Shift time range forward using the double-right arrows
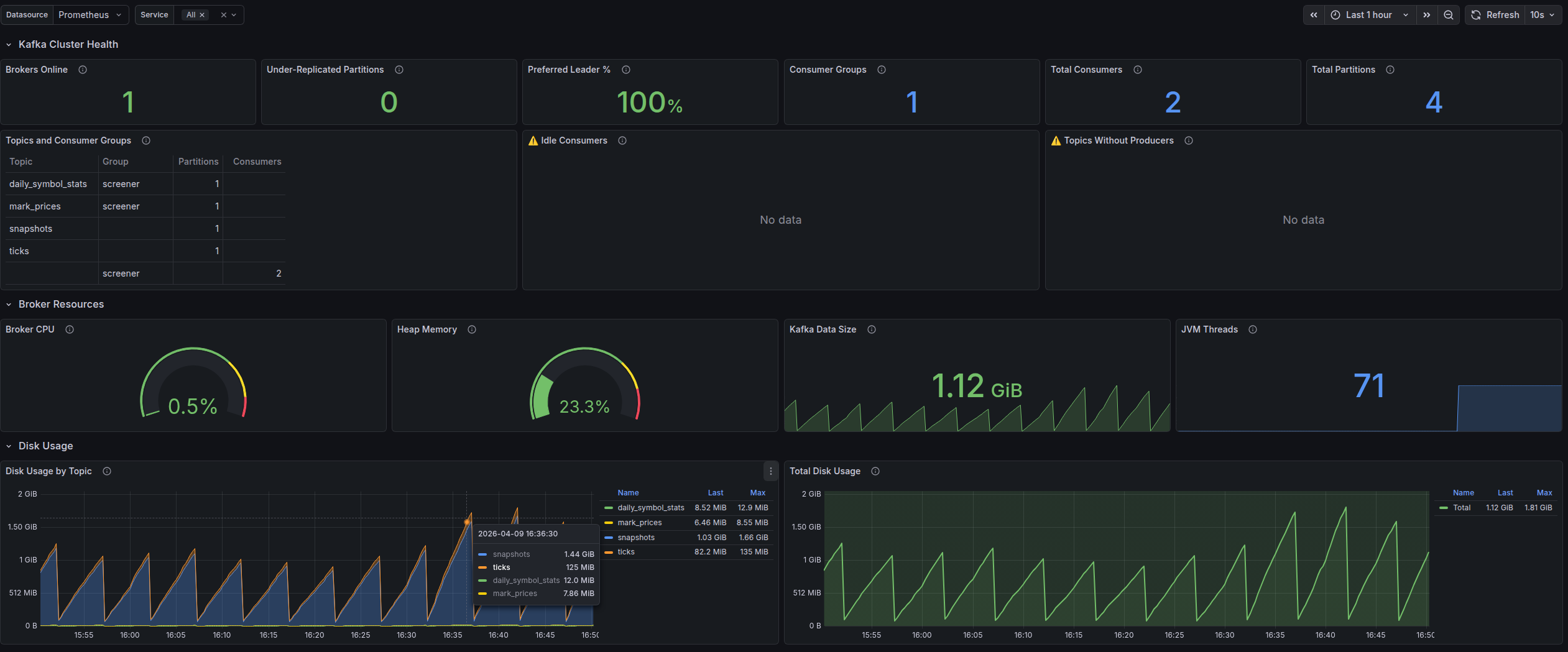 coord(1427,14)
